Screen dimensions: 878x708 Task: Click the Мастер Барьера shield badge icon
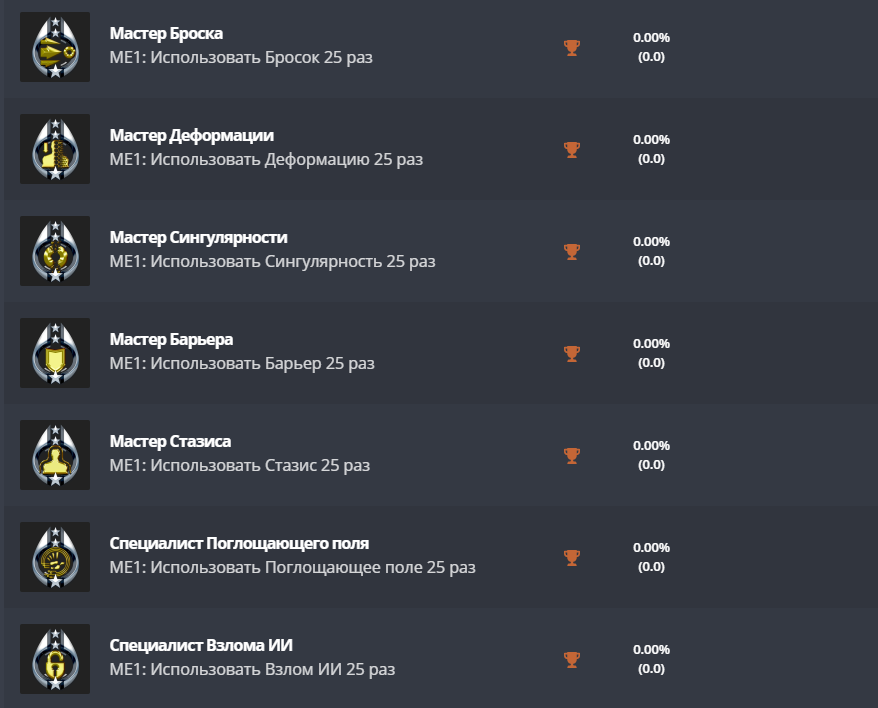(55, 353)
